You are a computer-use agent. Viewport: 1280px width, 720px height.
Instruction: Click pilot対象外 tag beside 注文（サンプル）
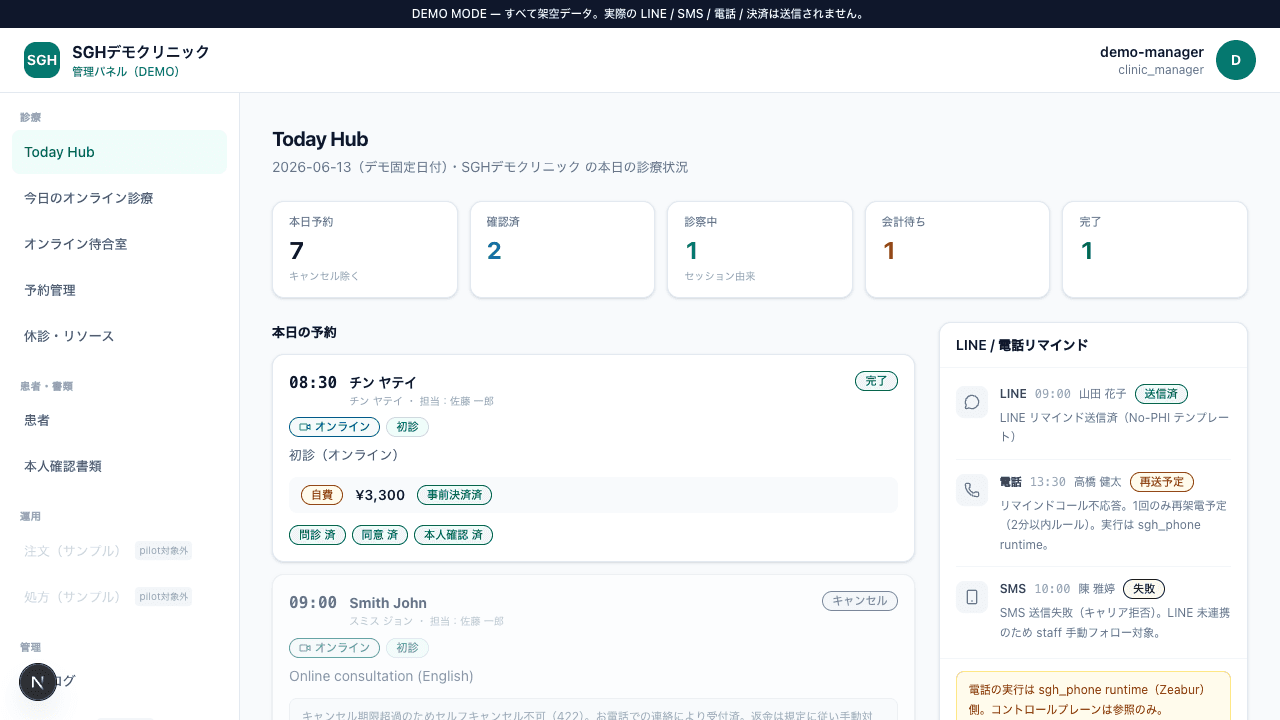click(163, 551)
